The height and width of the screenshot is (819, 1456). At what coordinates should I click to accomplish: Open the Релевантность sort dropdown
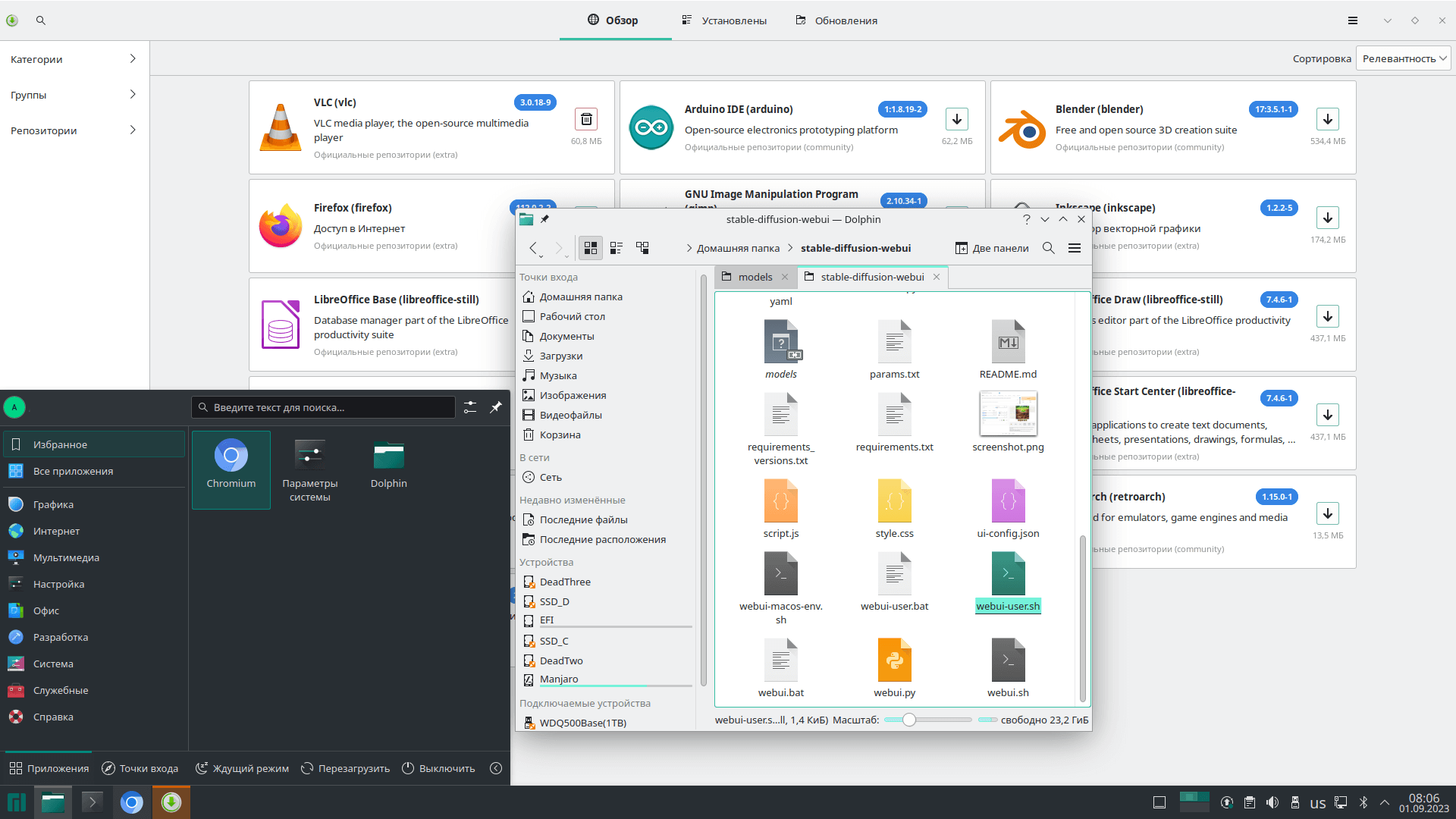point(1403,58)
